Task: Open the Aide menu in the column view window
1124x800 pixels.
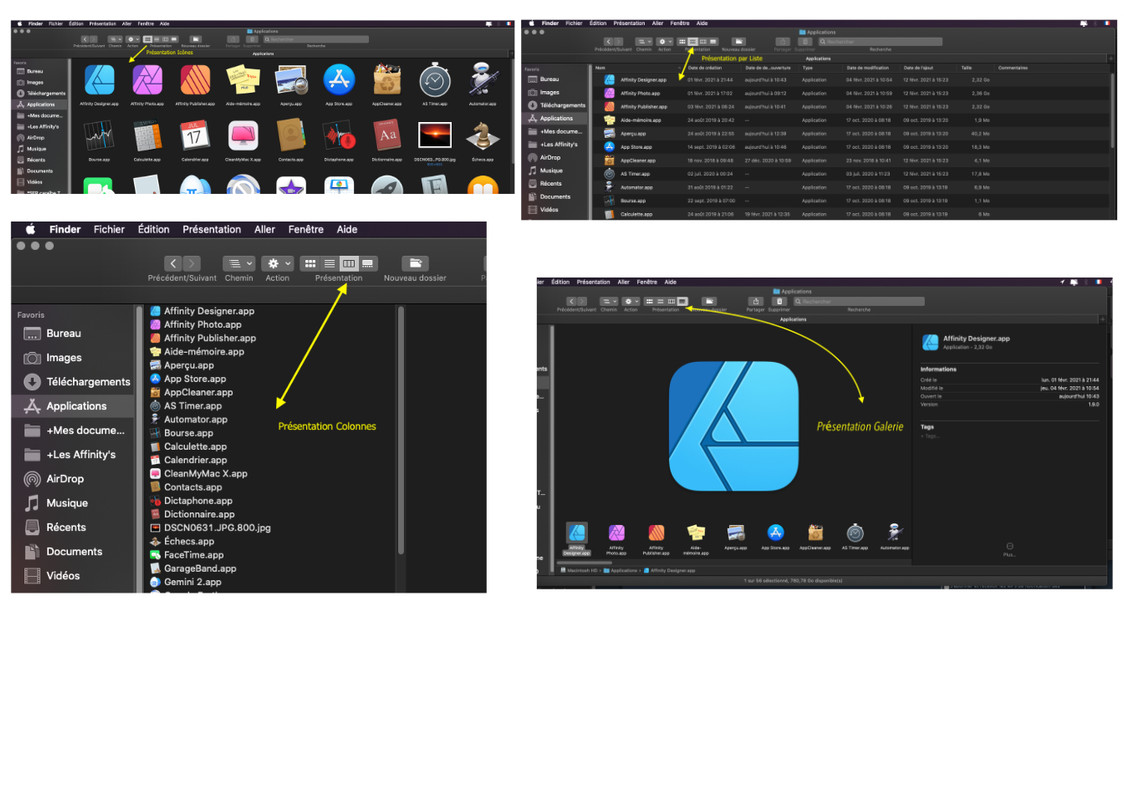Action: point(347,229)
